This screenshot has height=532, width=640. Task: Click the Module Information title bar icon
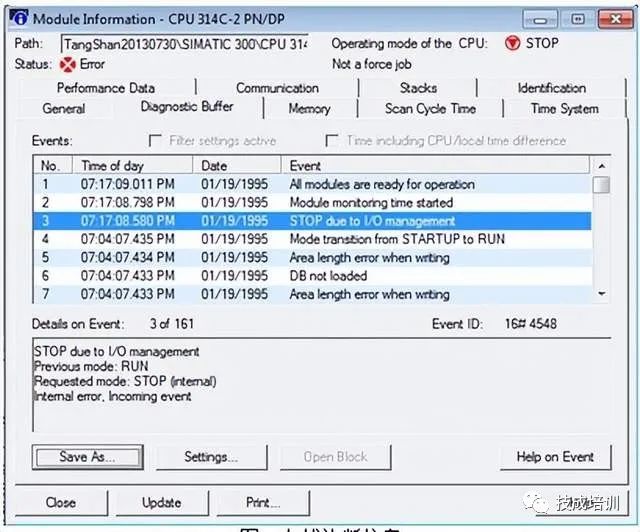pos(18,18)
